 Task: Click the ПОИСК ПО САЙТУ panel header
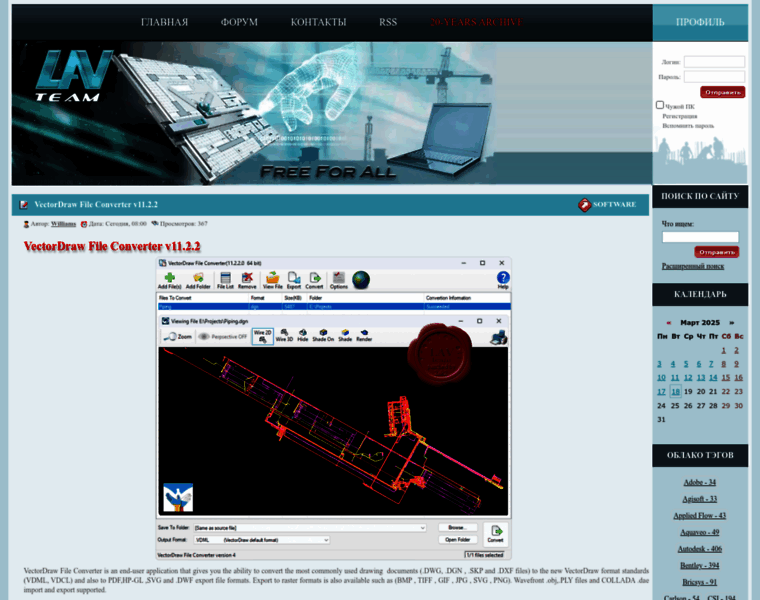[x=700, y=196]
